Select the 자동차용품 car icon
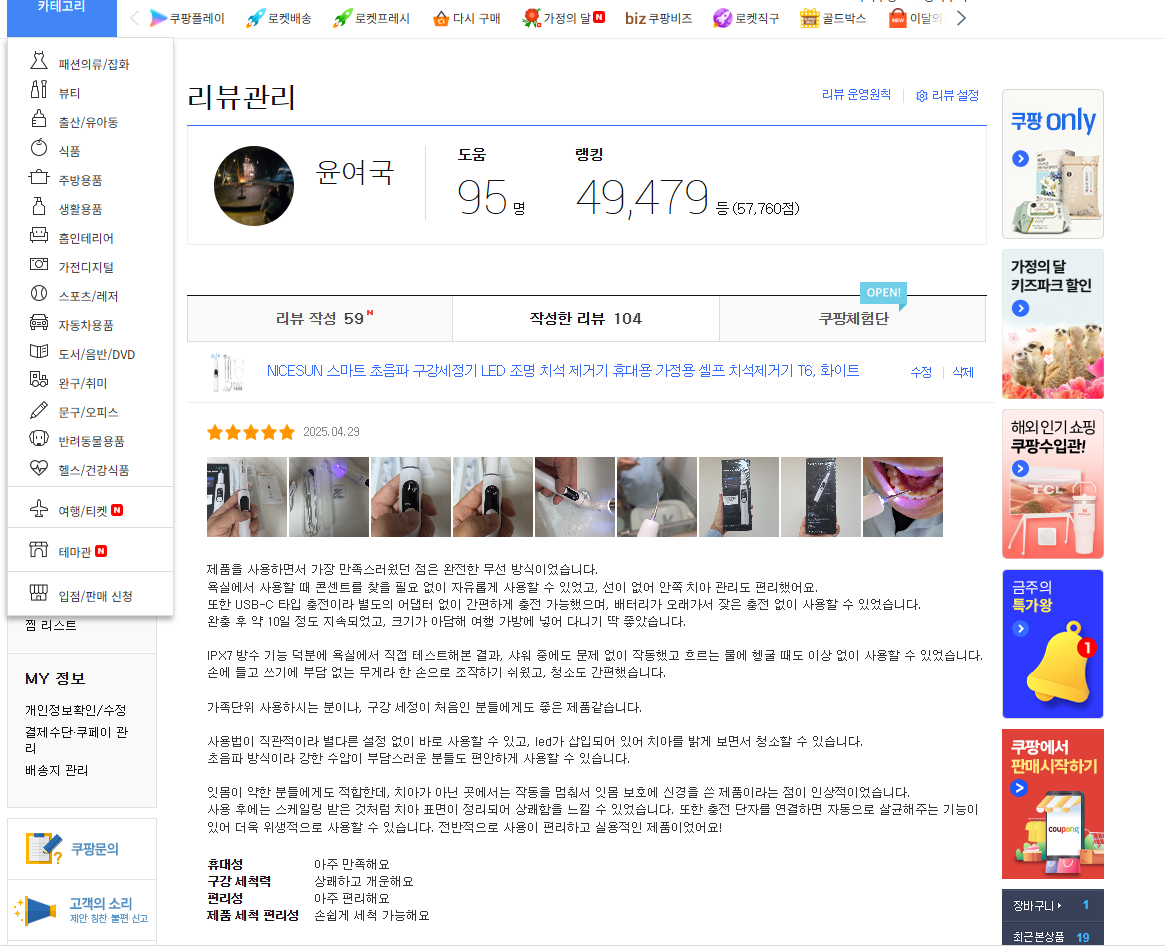The width and height of the screenshot is (1165, 946). (39, 322)
